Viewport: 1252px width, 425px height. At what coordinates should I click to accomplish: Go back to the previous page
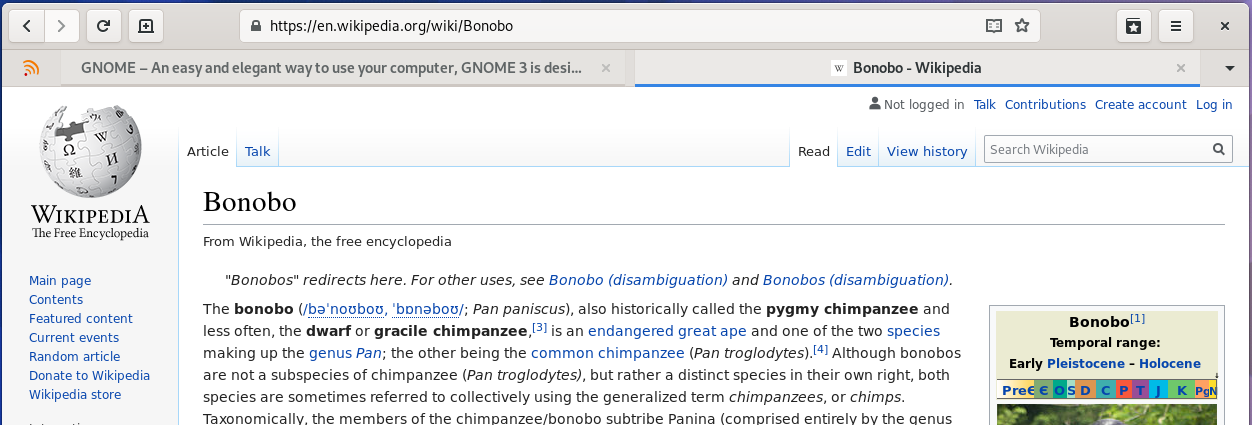pyautogui.click(x=26, y=26)
